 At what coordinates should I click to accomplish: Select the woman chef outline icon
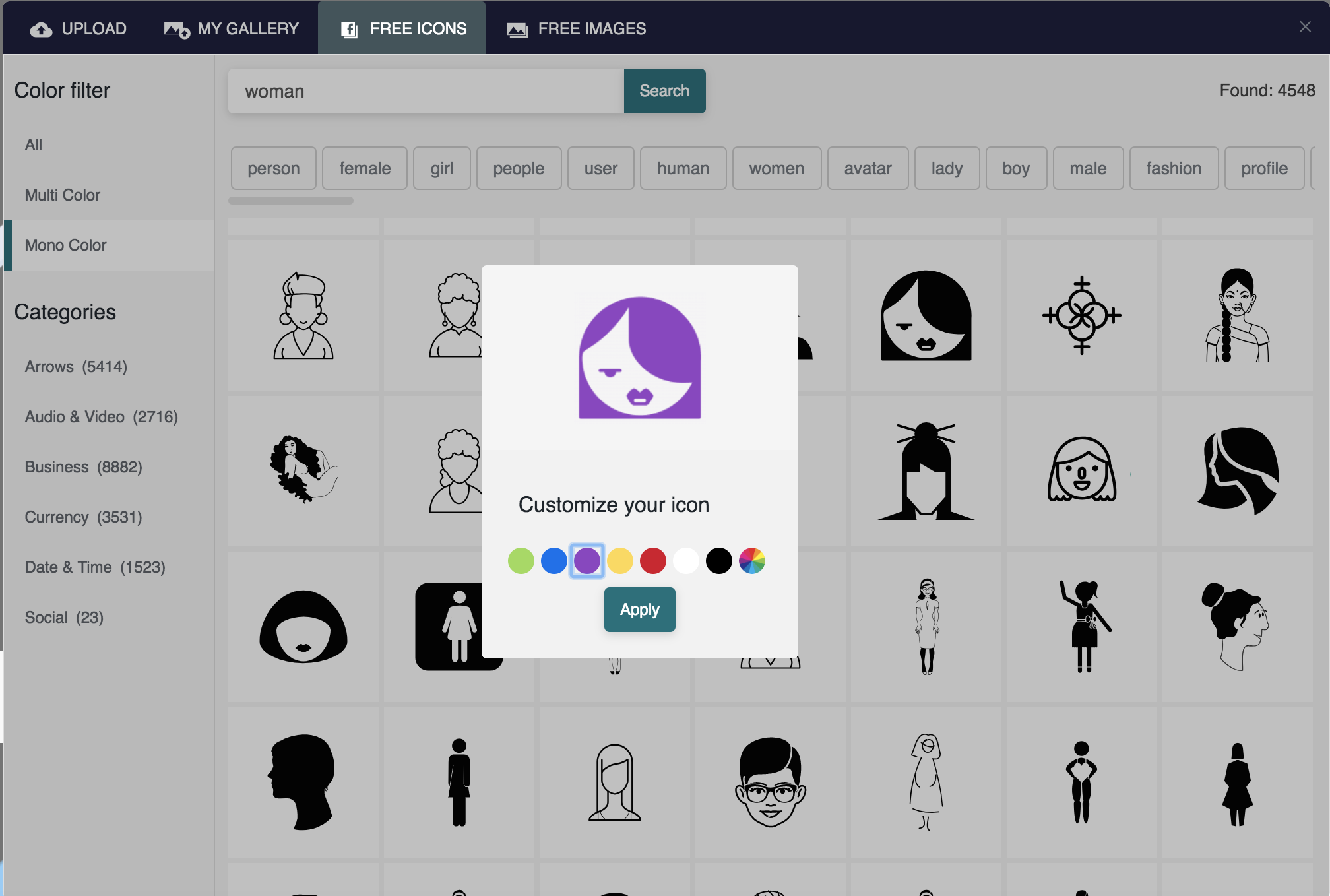tap(303, 315)
